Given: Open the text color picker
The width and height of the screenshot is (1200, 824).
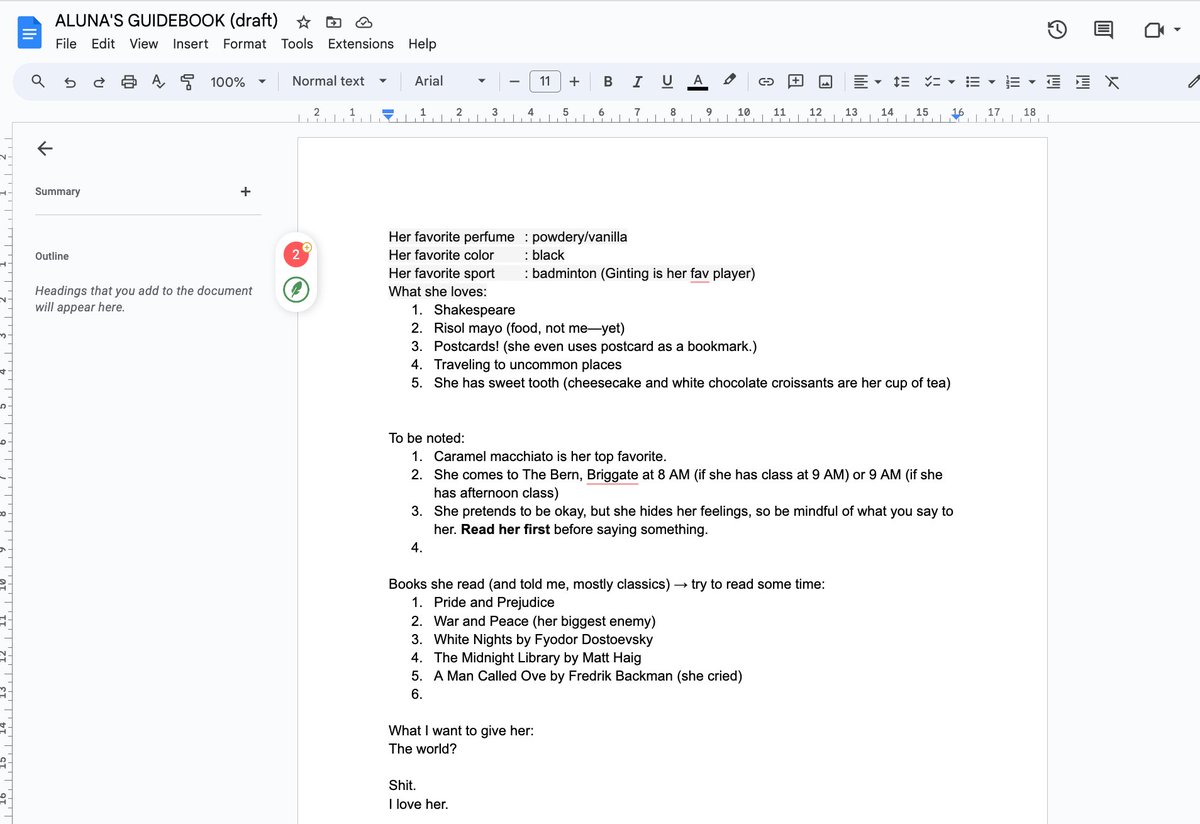Looking at the screenshot, I should 697,82.
